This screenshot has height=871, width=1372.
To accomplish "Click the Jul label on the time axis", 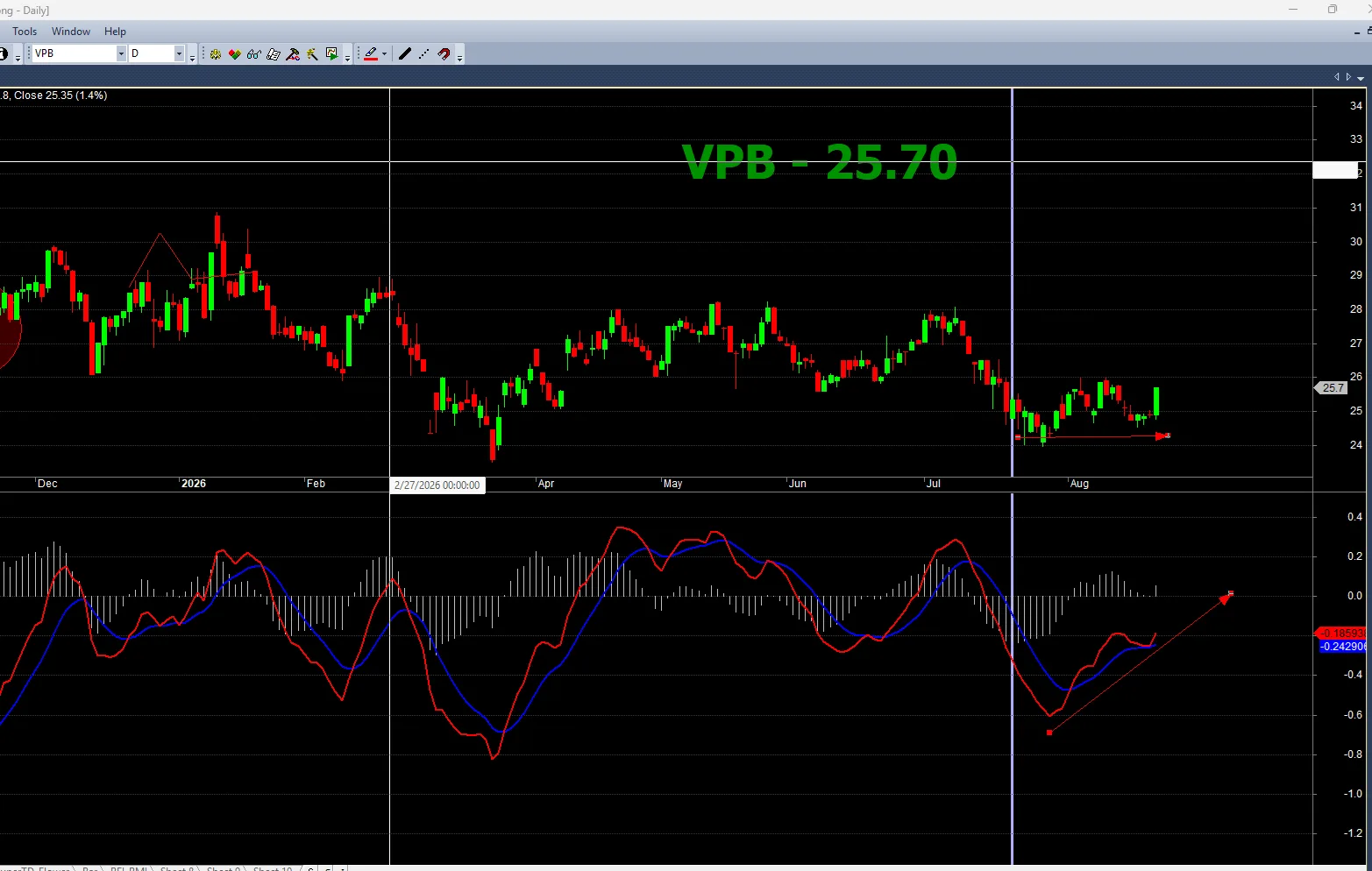I will tap(934, 484).
